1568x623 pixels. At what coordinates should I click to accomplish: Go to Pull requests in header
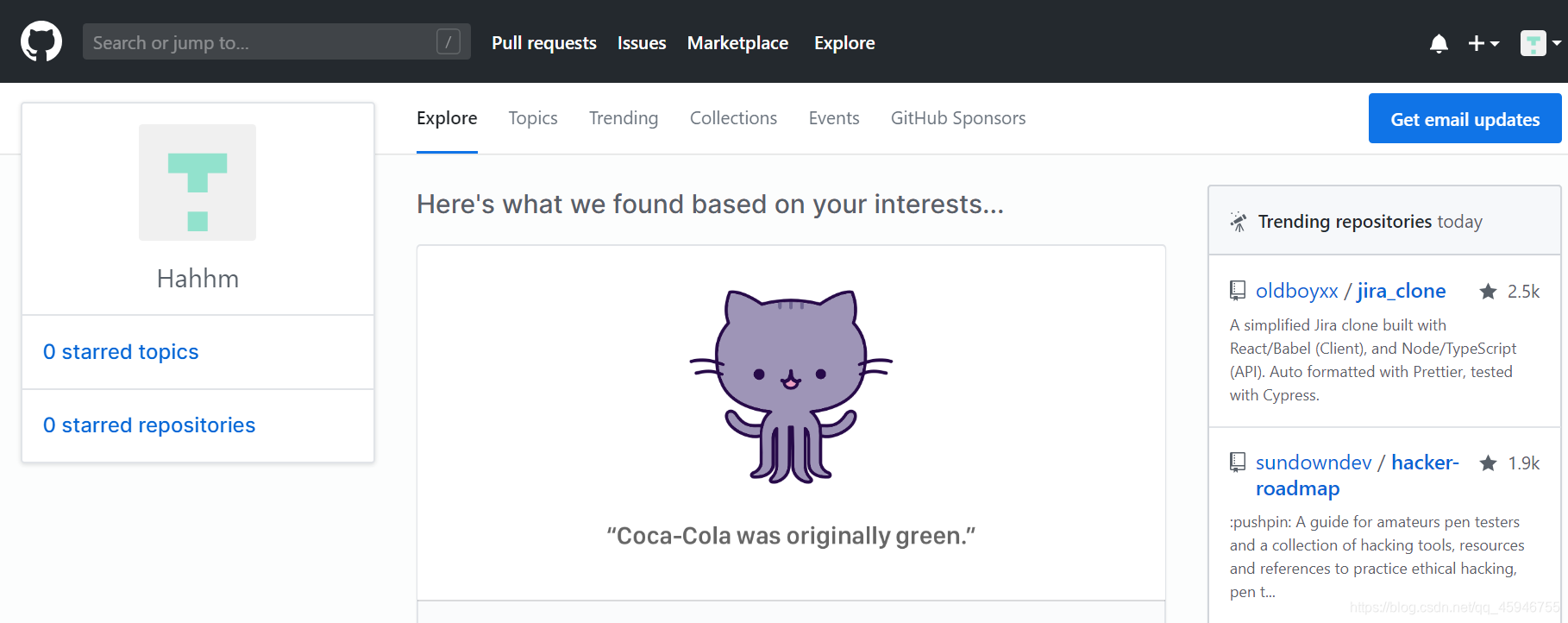544,43
